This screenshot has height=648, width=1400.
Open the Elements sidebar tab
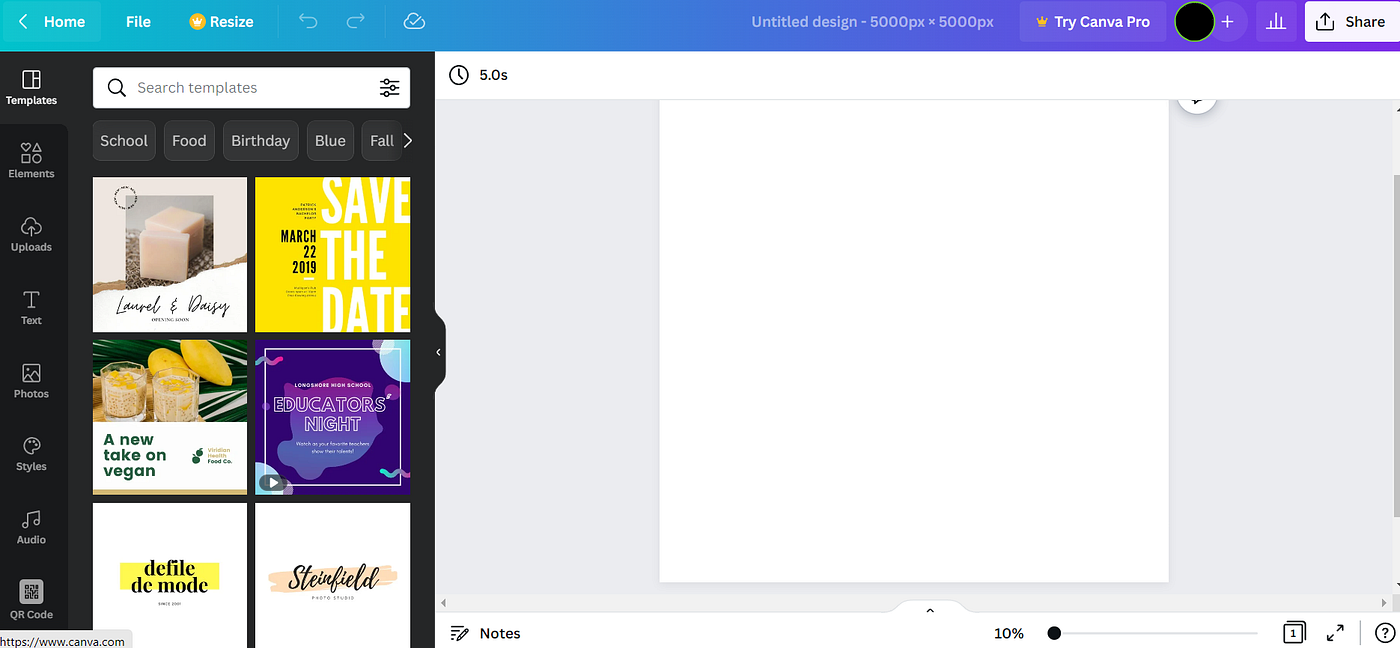point(32,160)
